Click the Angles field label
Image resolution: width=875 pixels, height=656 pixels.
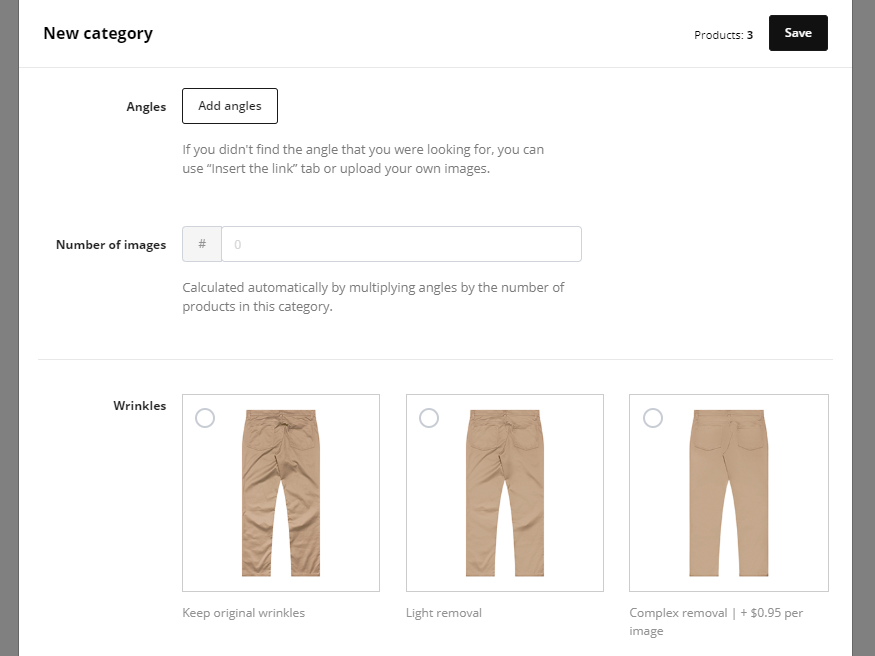tap(146, 107)
